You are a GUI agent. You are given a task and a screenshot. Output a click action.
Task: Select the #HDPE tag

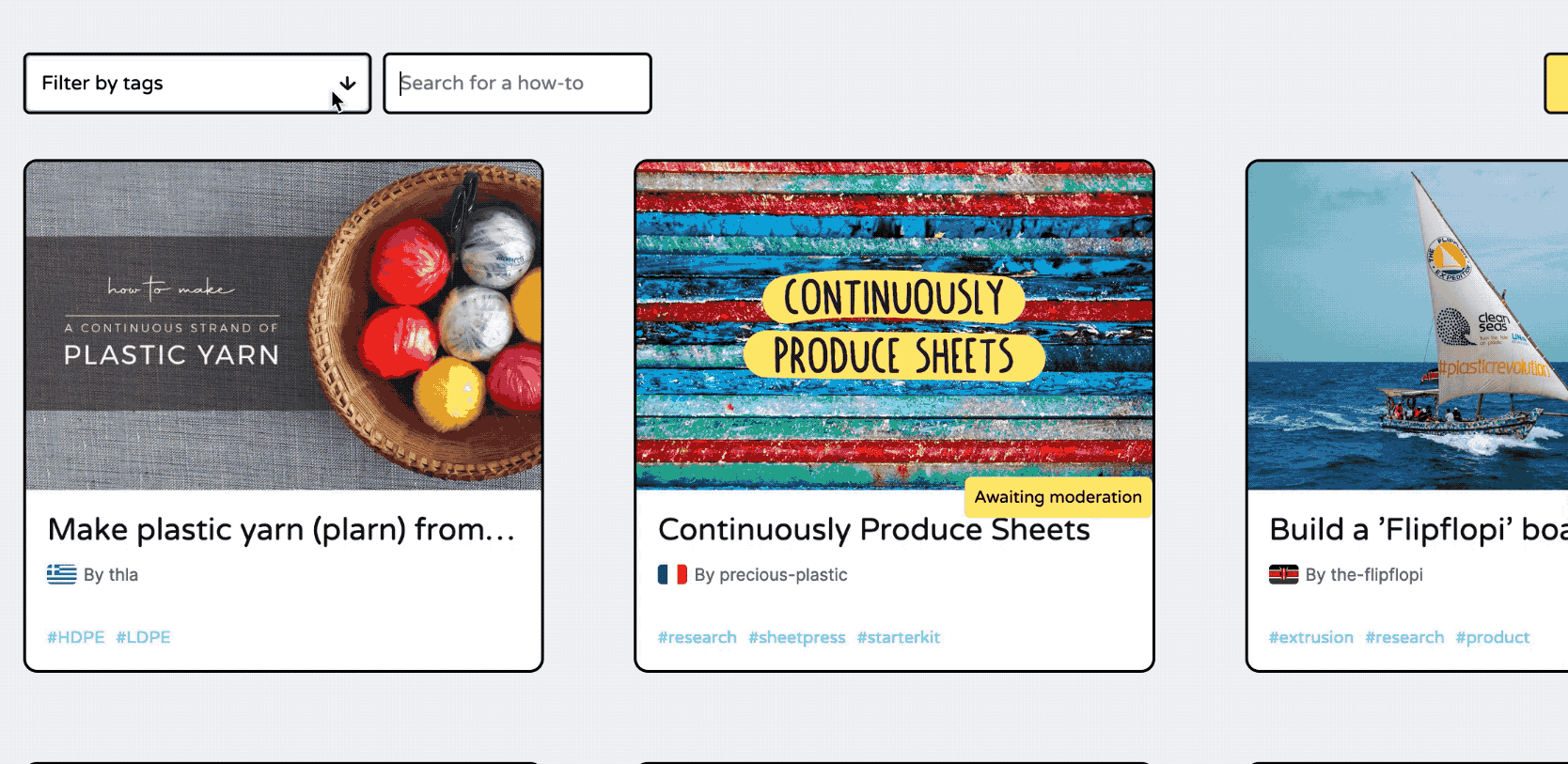point(76,637)
